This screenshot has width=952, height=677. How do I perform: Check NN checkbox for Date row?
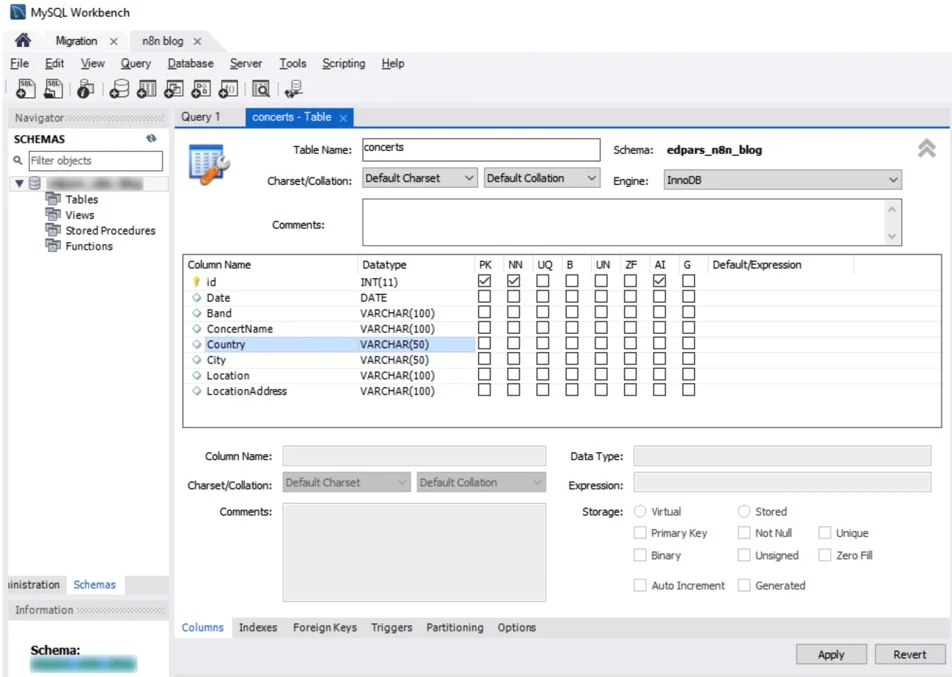click(x=514, y=297)
